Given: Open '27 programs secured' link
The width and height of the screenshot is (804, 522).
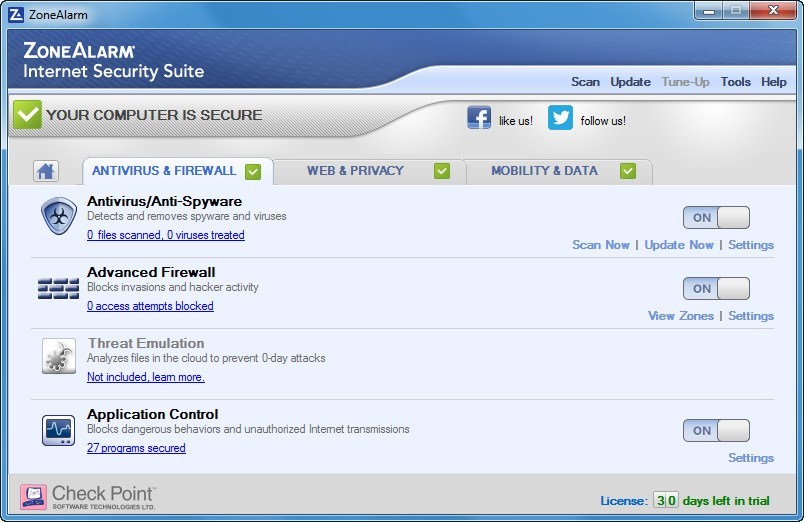Looking at the screenshot, I should pos(136,448).
